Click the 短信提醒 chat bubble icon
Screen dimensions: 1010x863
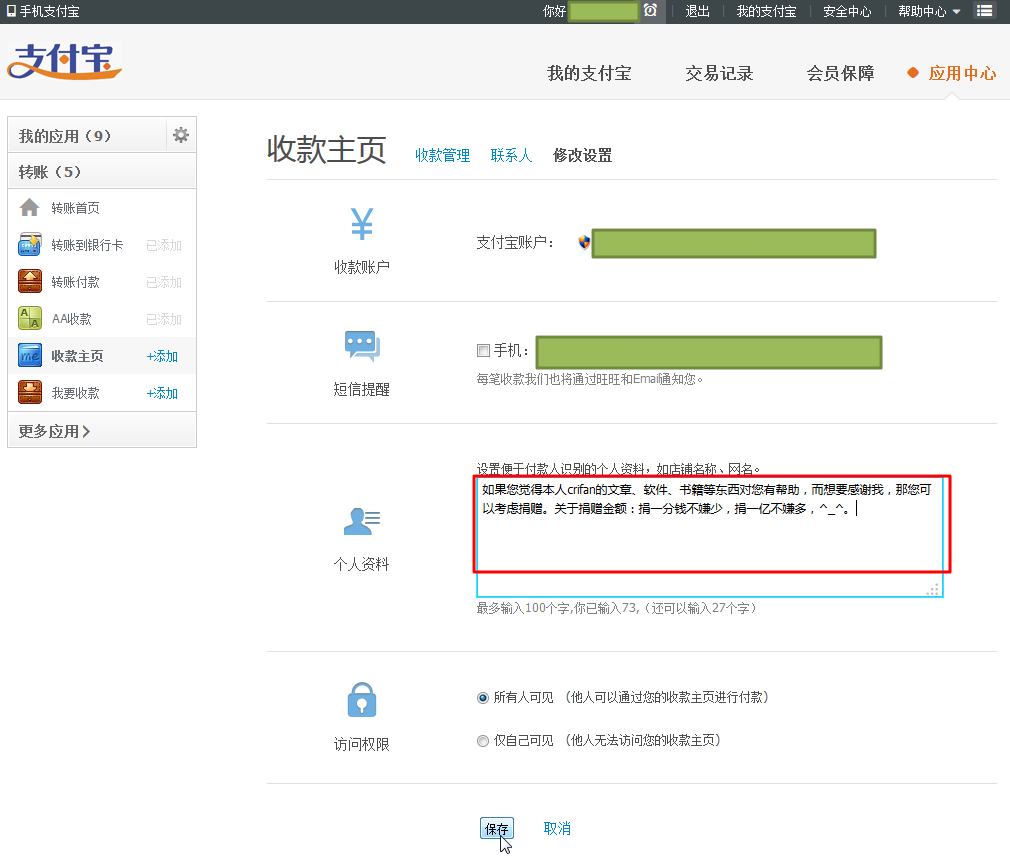(362, 346)
